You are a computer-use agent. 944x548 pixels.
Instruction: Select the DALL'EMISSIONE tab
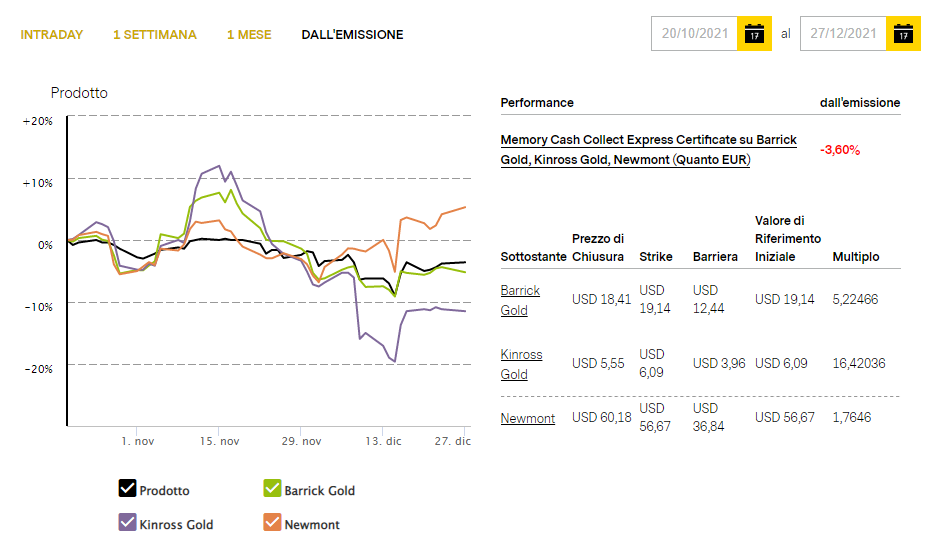352,35
